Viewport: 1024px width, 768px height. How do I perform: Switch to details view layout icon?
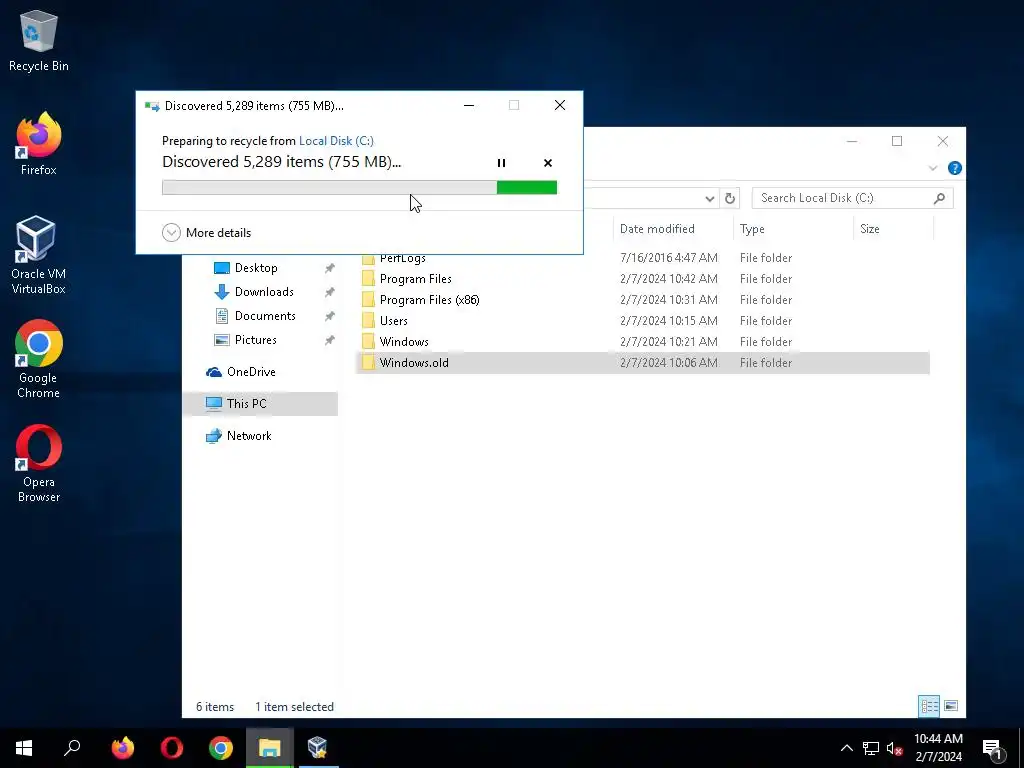pyautogui.click(x=929, y=706)
